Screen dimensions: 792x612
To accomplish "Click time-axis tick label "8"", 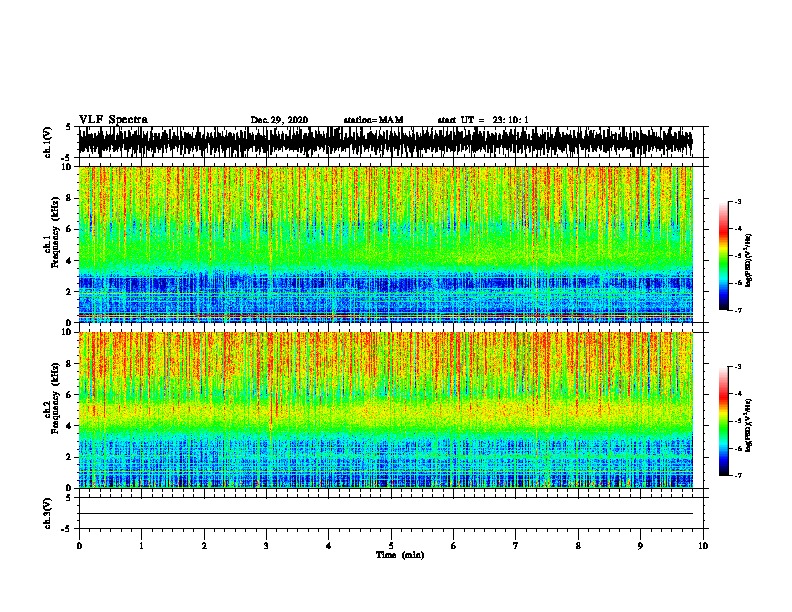I will pos(578,546).
